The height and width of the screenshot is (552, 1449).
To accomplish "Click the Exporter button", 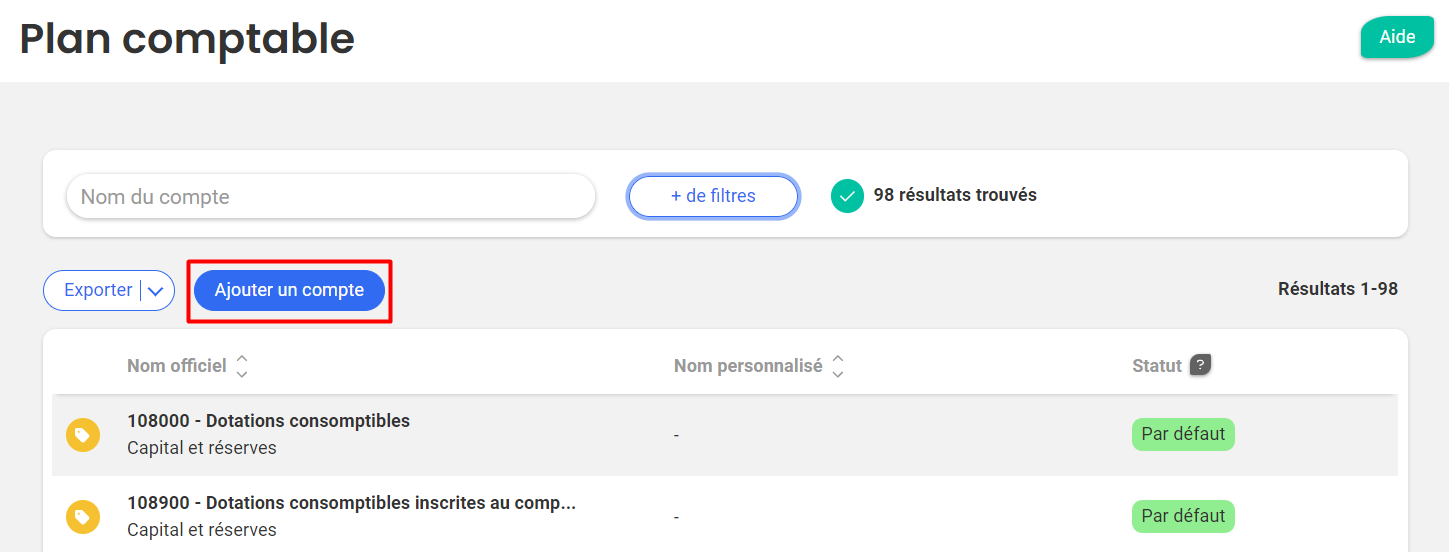I will tap(98, 290).
